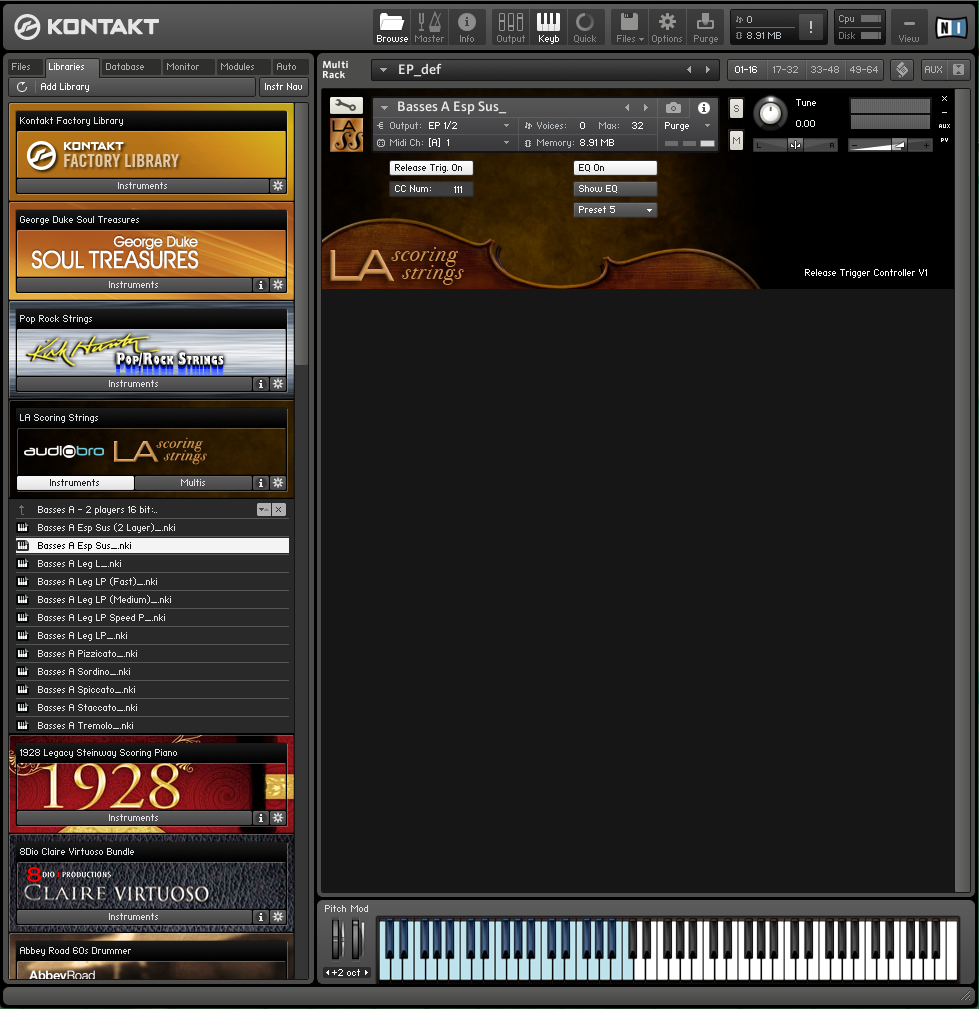Click the keyboard octave shift right arrow
This screenshot has height=1009, width=979.
click(366, 972)
